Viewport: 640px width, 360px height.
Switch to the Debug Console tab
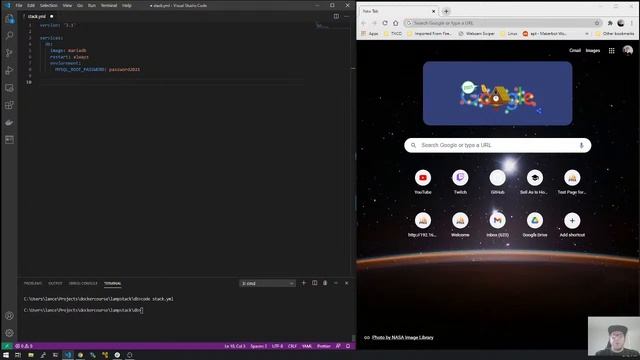83,283
